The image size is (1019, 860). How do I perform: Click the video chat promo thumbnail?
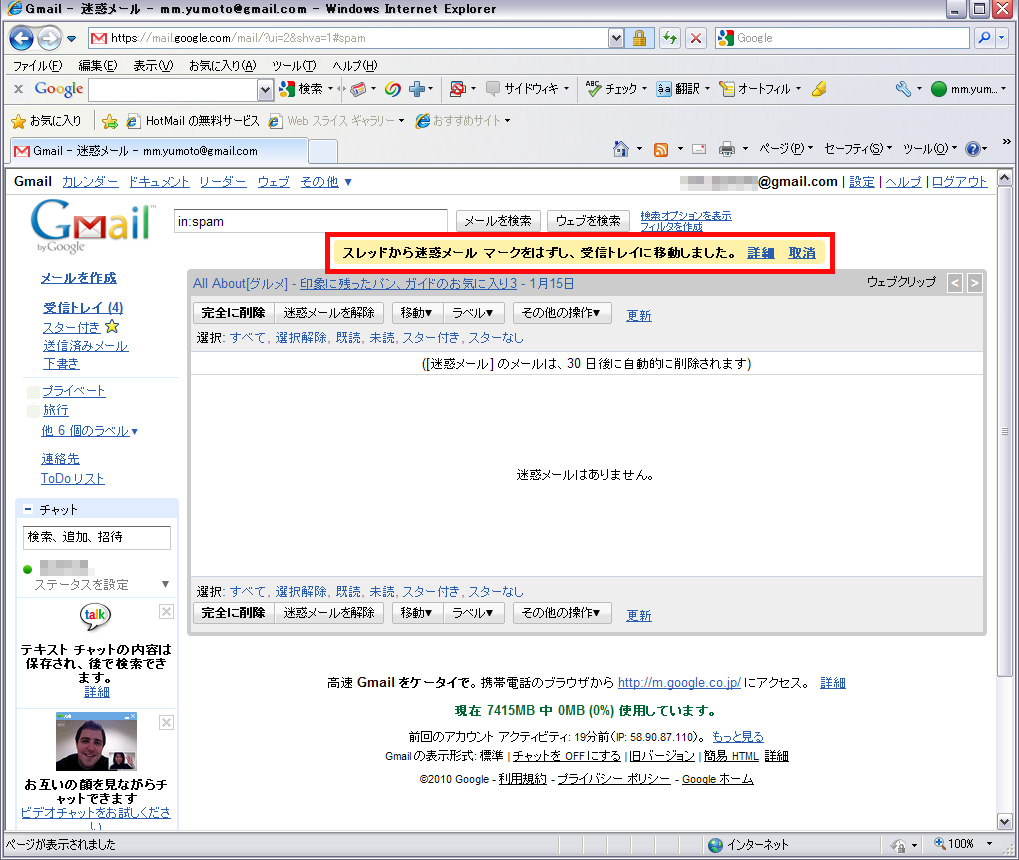pos(96,742)
